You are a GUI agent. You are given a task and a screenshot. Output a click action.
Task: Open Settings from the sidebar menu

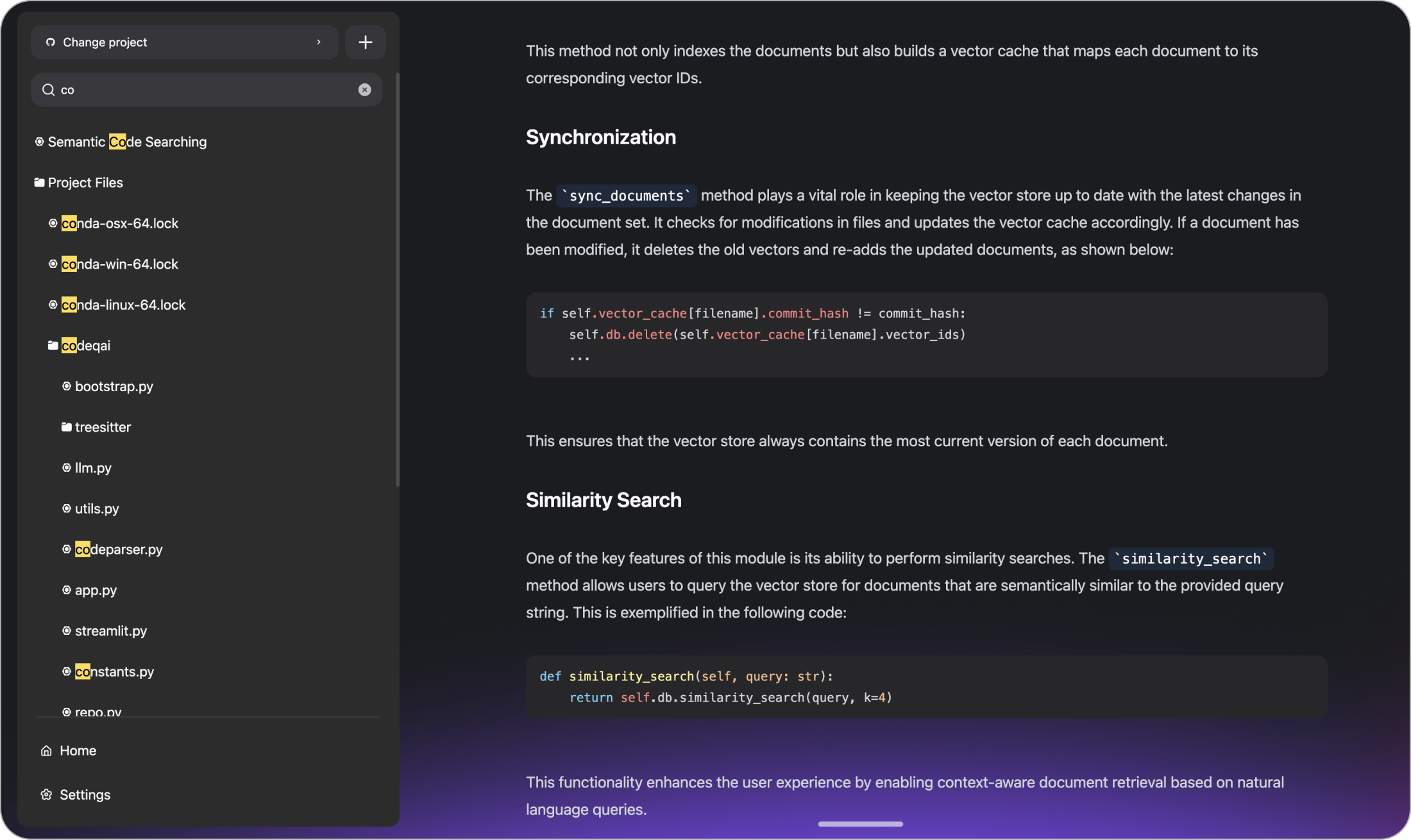pyautogui.click(x=84, y=794)
